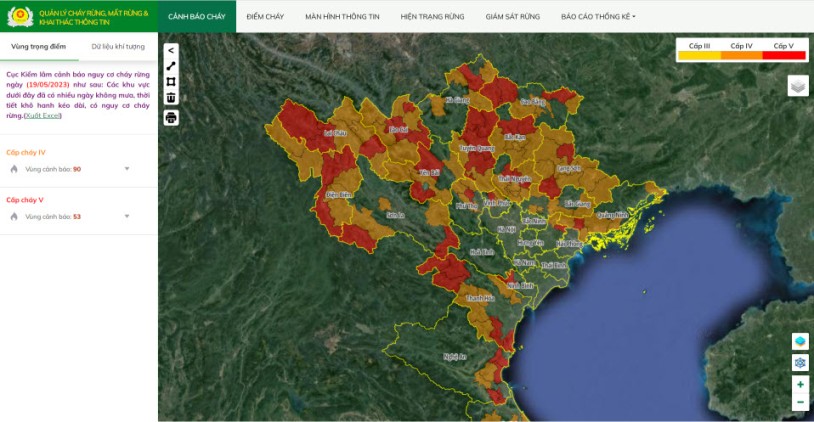
Task: Expand the Cấp cháy V warning list
Action: pos(127,216)
